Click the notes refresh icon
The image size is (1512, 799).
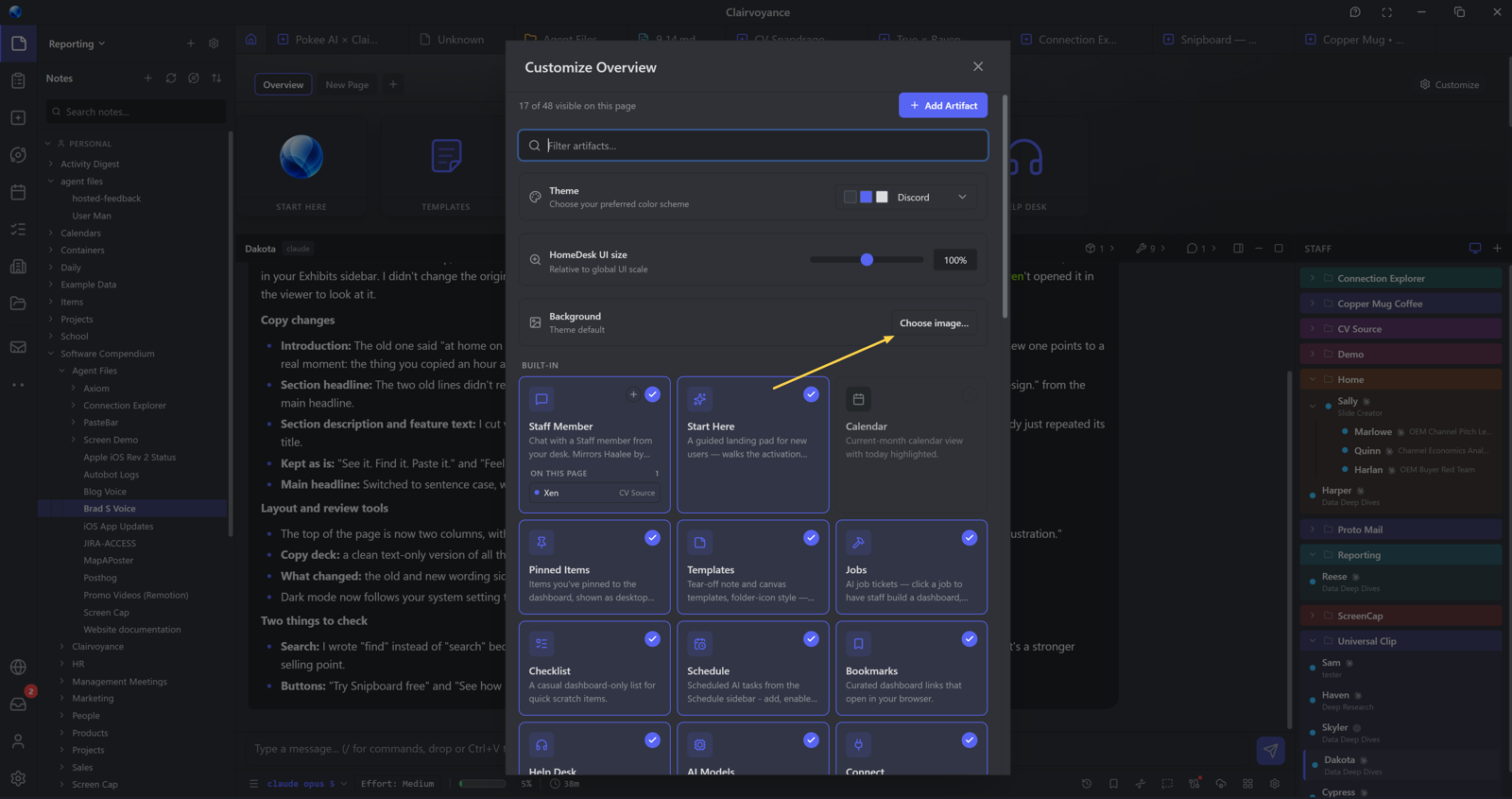click(x=171, y=78)
